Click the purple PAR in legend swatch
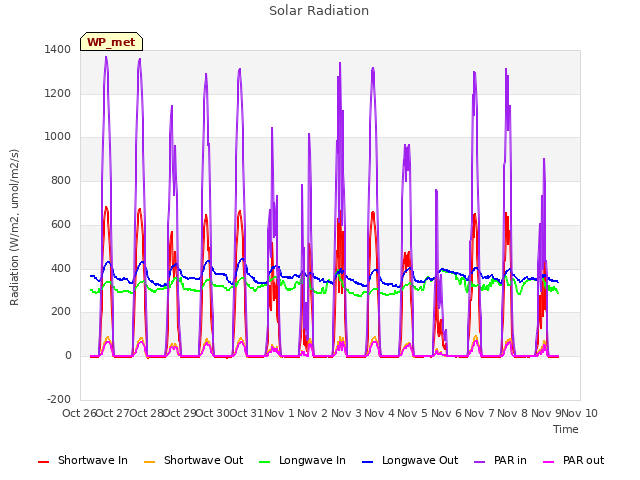640x480 pixels. (480, 462)
